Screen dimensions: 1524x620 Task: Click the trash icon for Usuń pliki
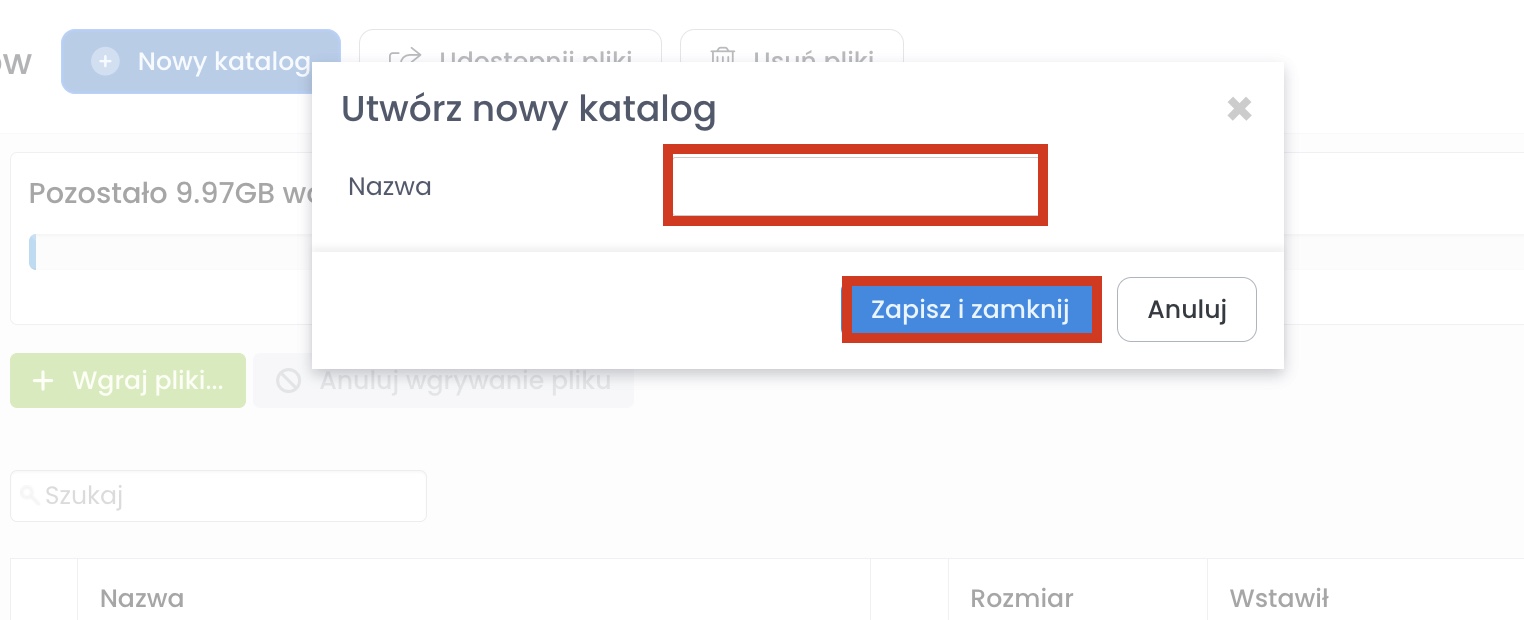[x=721, y=58]
